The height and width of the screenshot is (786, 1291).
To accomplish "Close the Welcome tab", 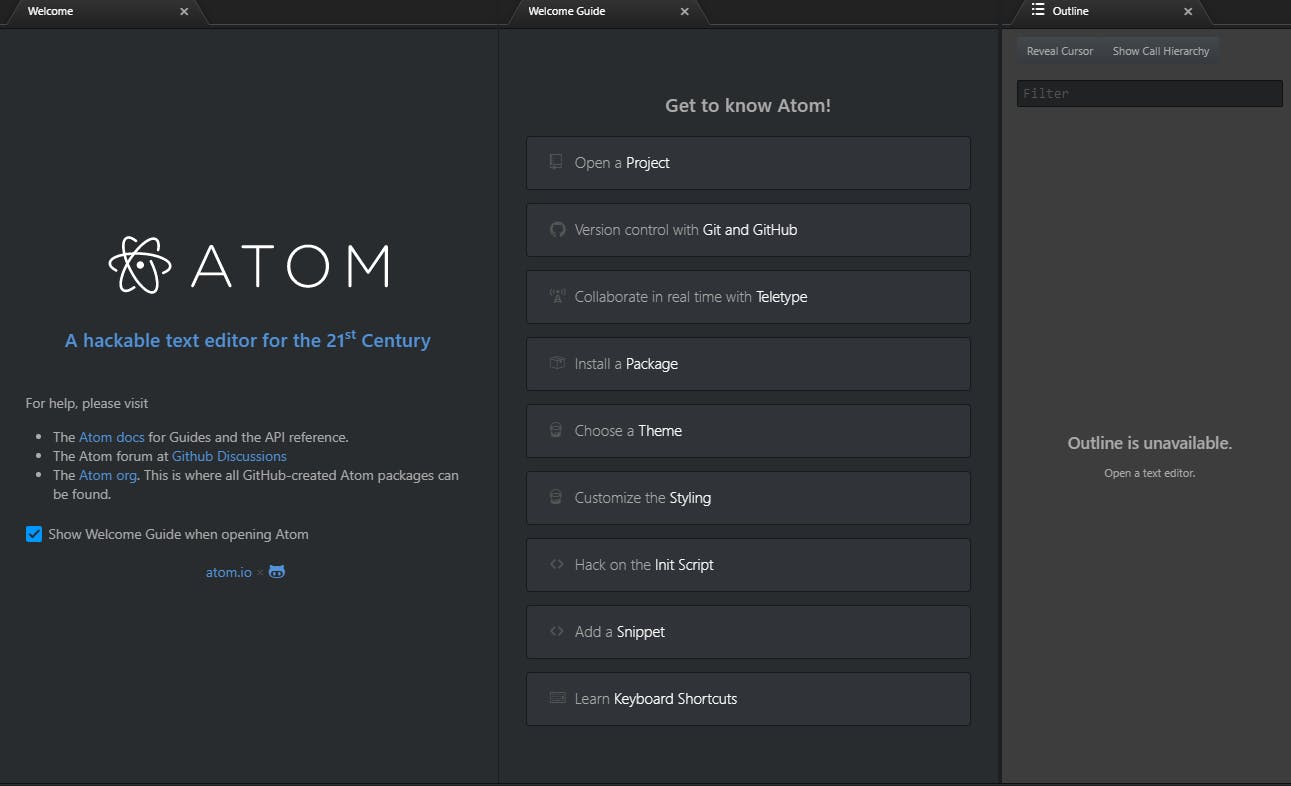I will [184, 12].
